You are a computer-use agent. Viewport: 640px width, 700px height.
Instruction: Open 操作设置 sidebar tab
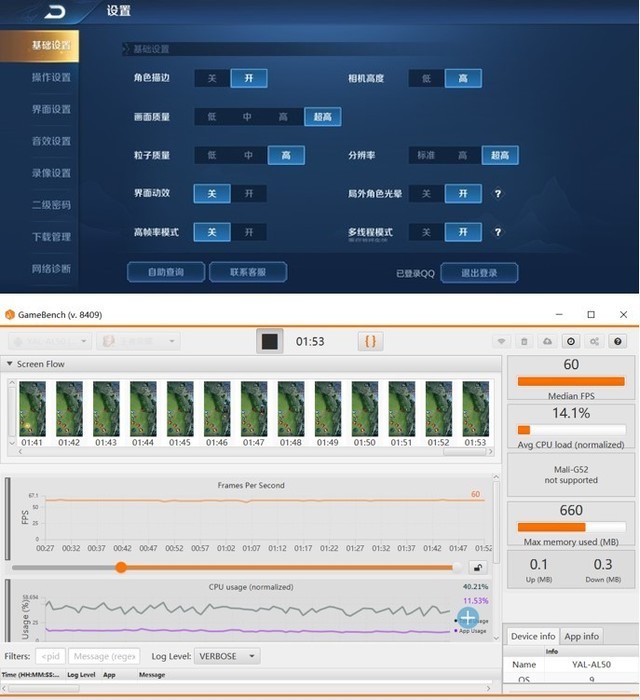pyautogui.click(x=51, y=77)
